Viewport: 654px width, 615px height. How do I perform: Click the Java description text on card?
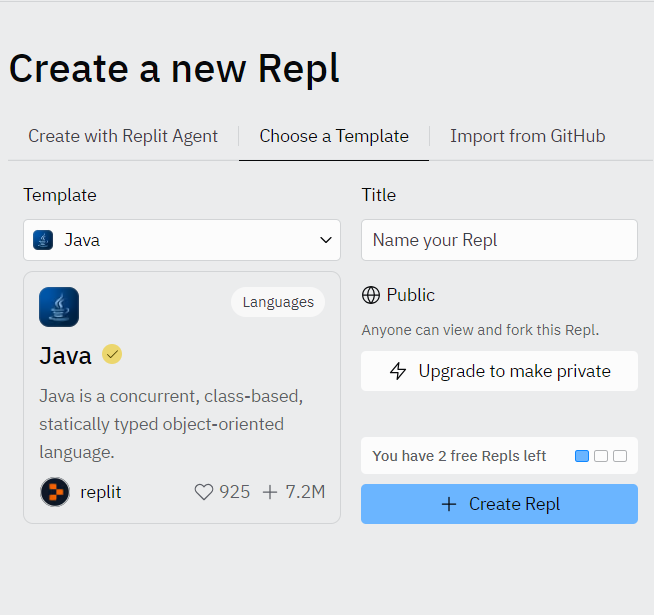(171, 424)
